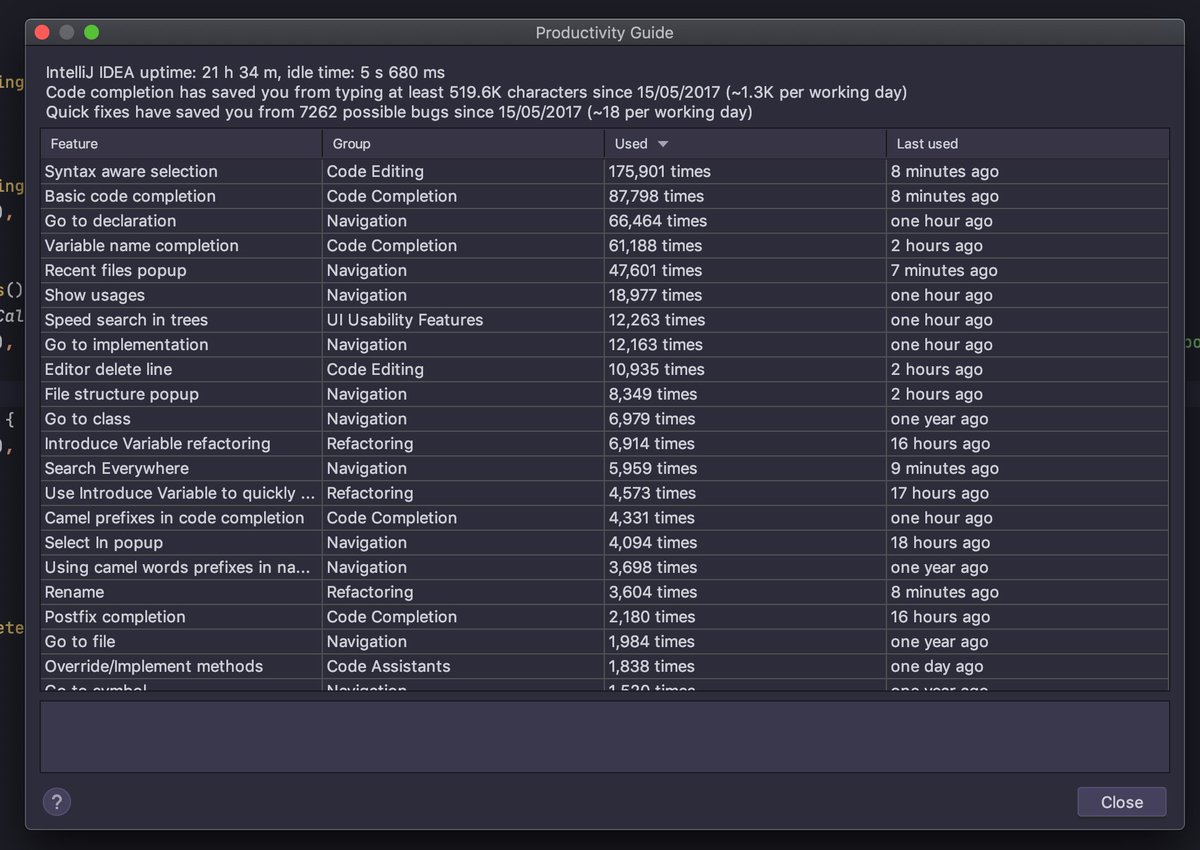This screenshot has height=850, width=1200.
Task: Click the 4,094 times cell
Action: click(745, 542)
